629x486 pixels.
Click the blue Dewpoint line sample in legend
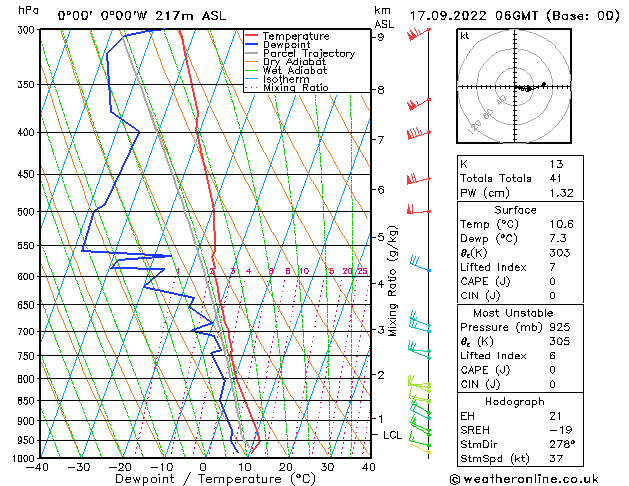point(252,44)
